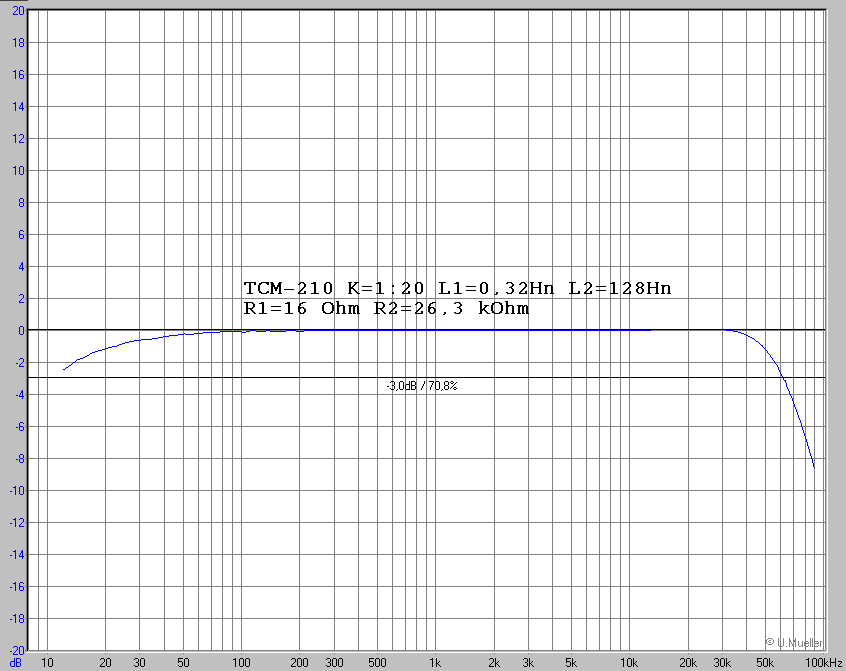Screen dimensions: 846x671
Task: Select the -18 label on the dB axis
Action: click(x=17, y=619)
